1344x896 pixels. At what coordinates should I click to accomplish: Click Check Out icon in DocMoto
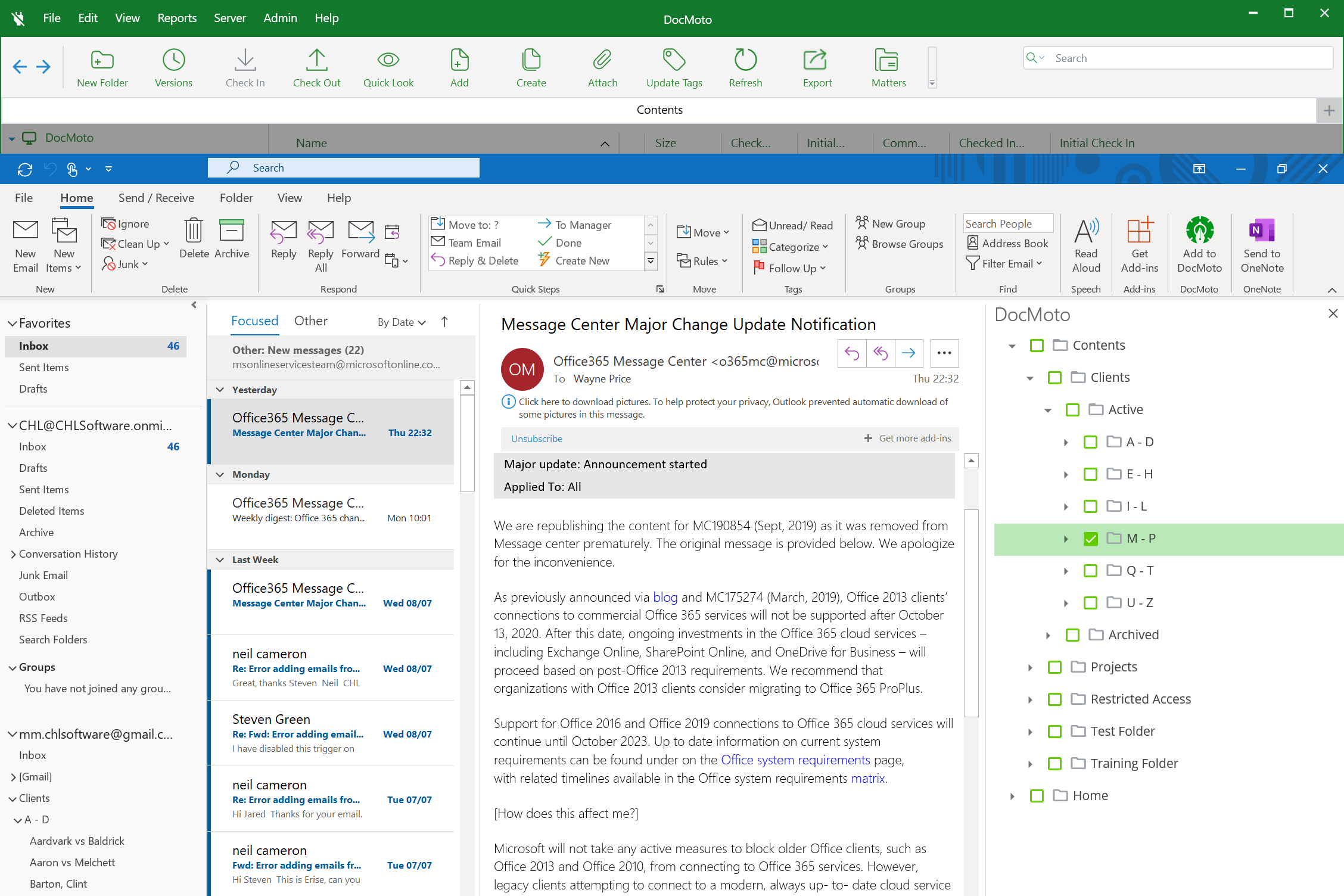pyautogui.click(x=316, y=60)
